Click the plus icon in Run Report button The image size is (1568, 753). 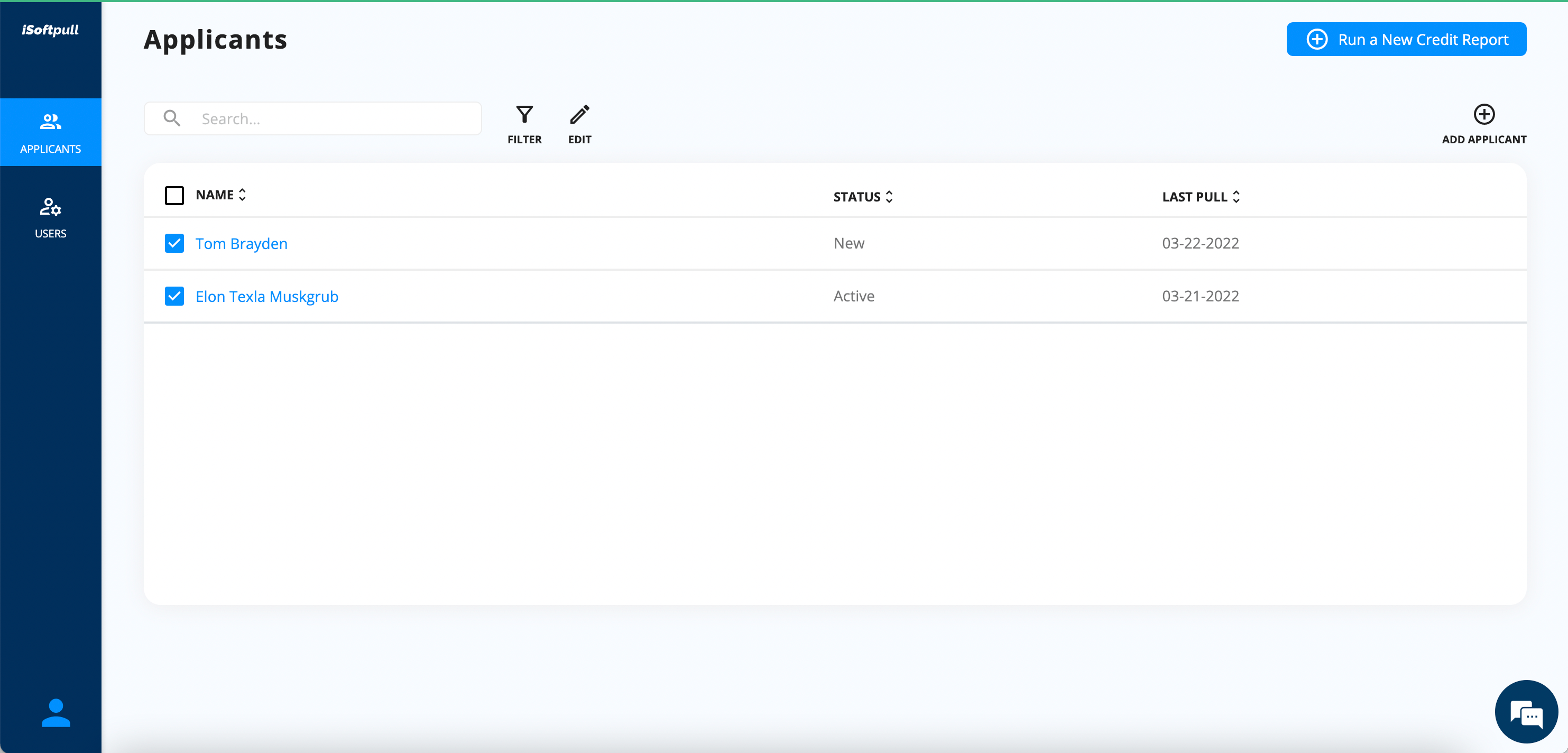[x=1316, y=40]
